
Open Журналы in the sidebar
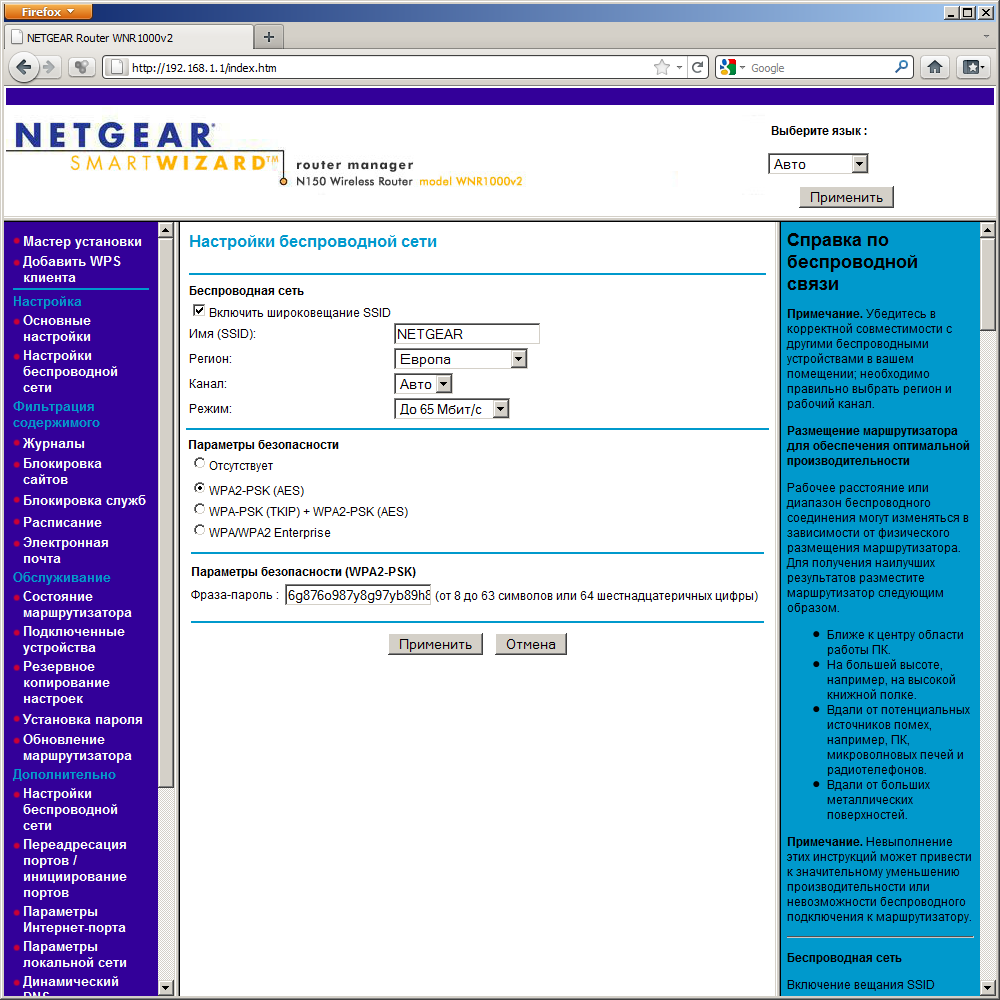[x=54, y=443]
